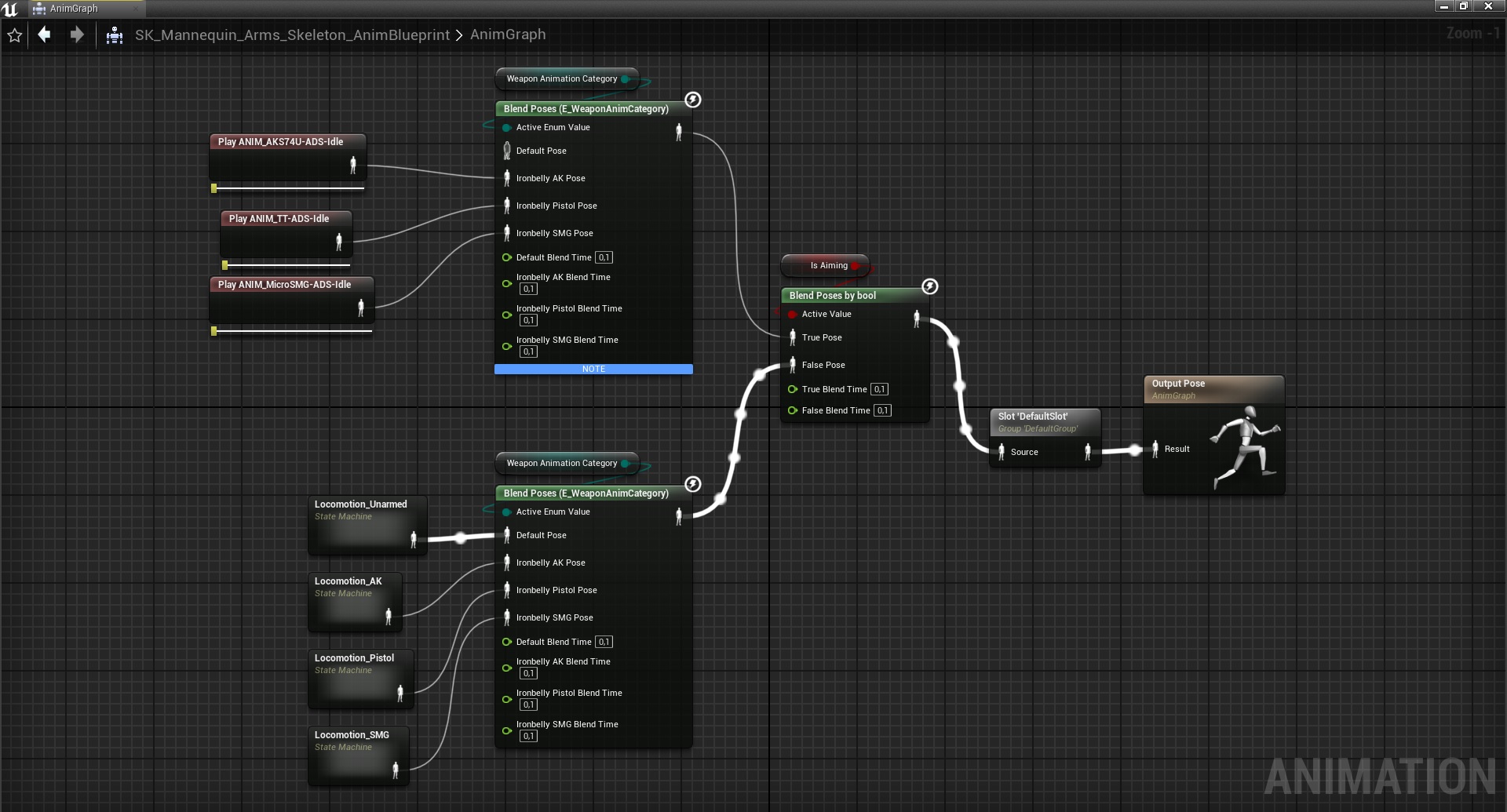
Task: Toggle Active Value pin on Blend Poses by bool
Action: 793,315
